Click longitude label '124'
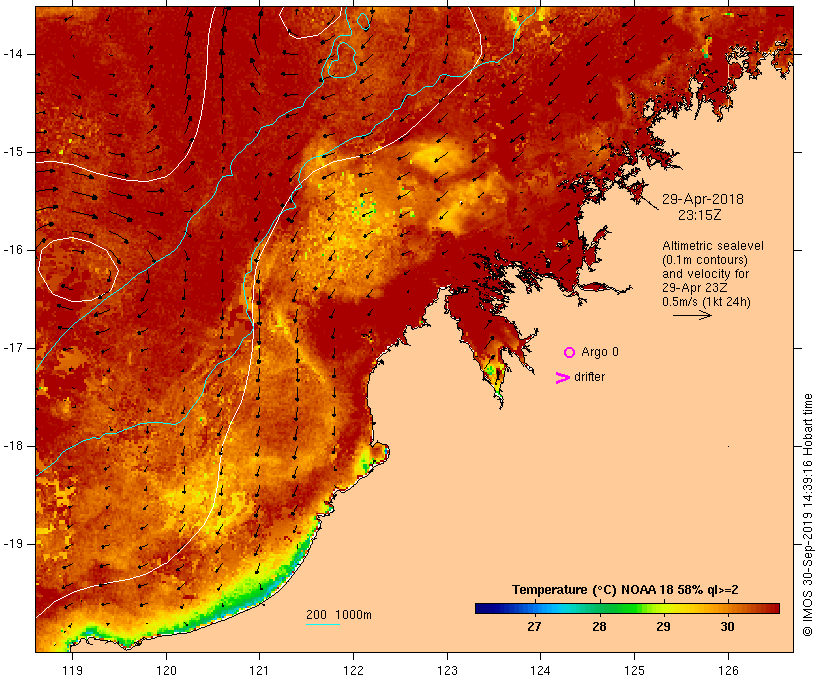 pyautogui.click(x=540, y=671)
